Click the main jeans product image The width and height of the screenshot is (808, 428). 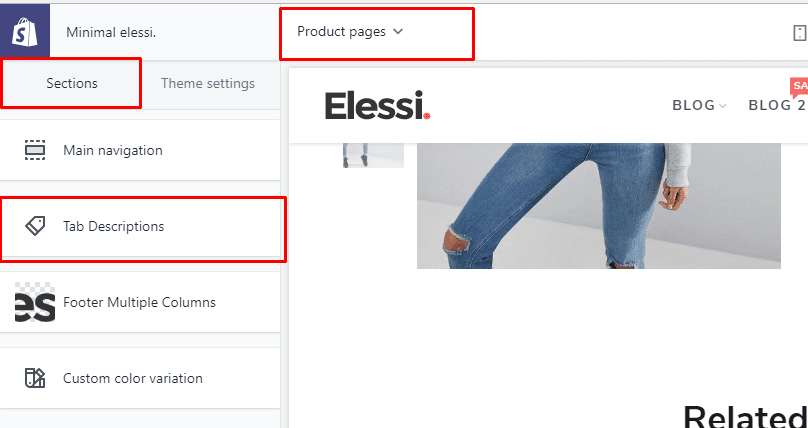coord(599,206)
